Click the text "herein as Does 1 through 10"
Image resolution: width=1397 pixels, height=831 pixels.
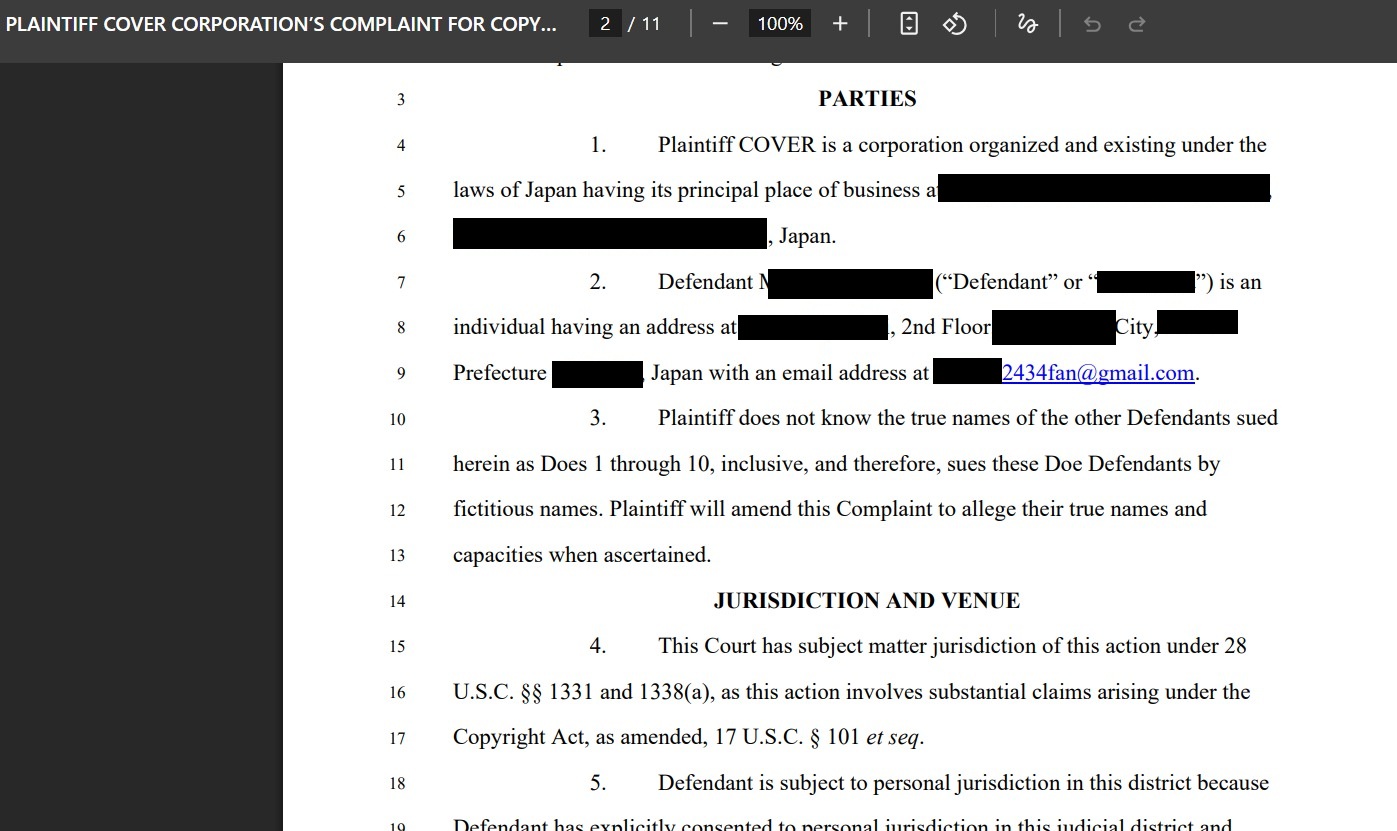582,464
